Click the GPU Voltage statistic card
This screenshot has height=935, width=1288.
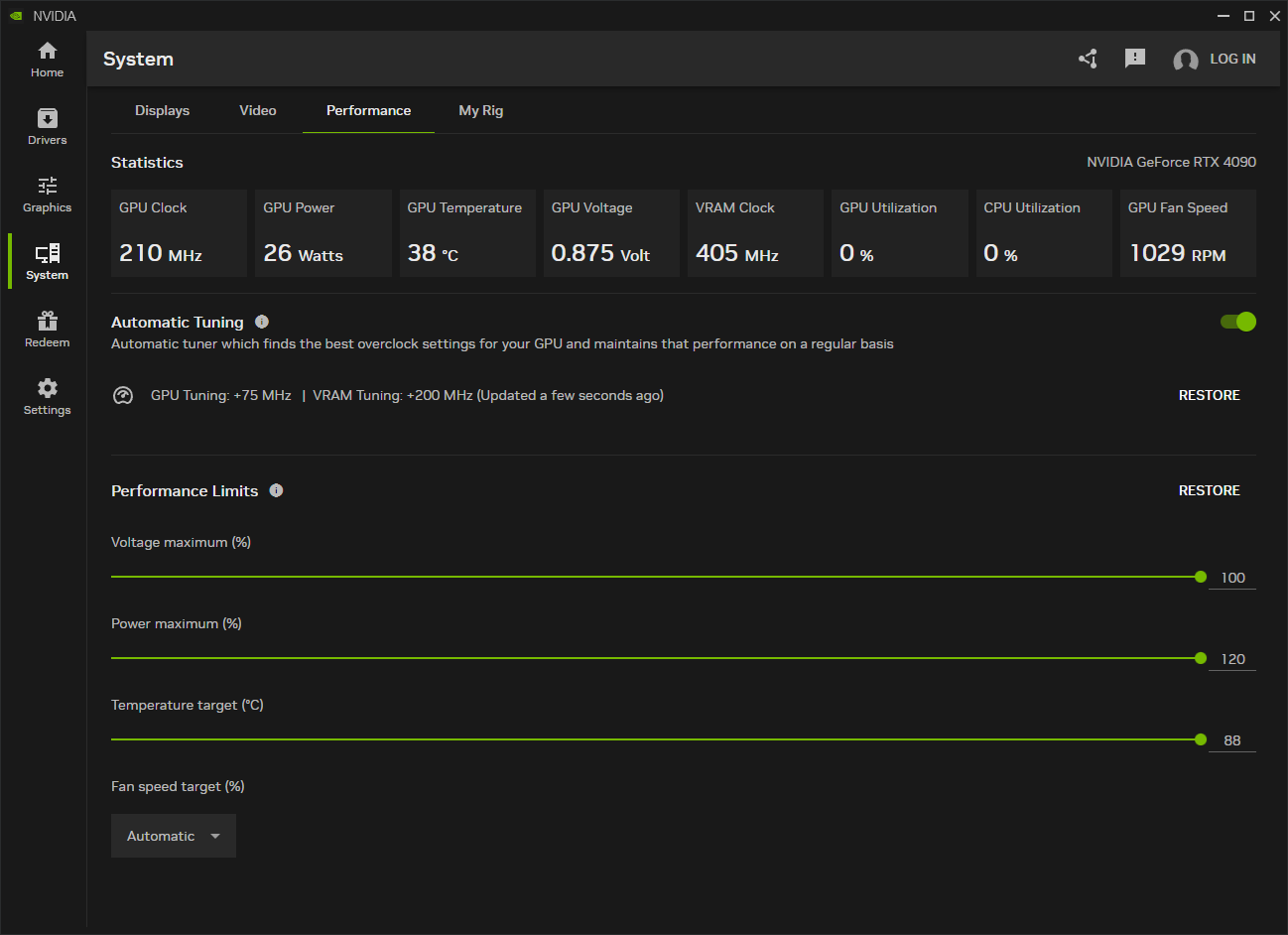click(x=611, y=233)
